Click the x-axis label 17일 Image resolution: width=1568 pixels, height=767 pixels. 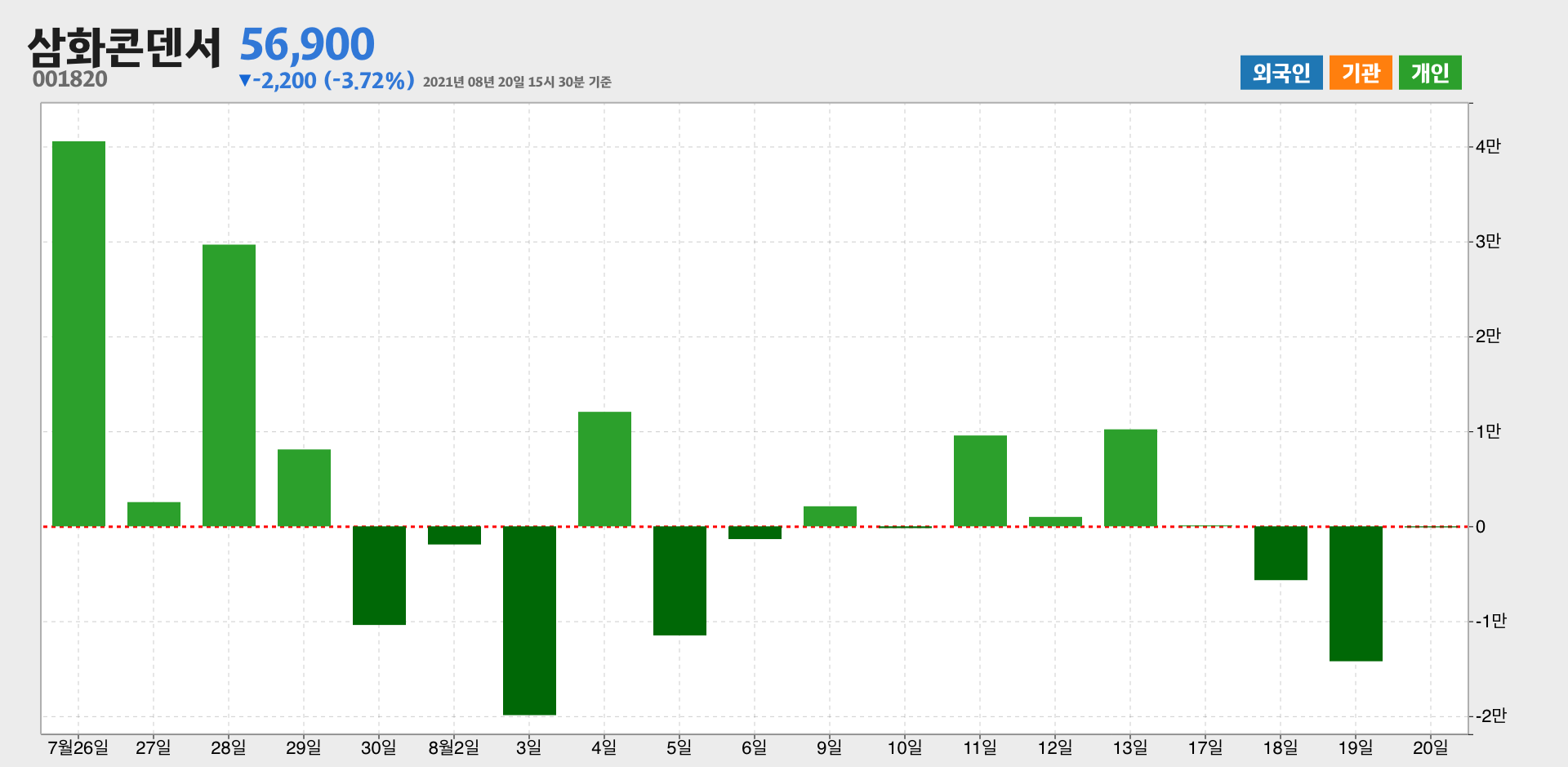point(1205,747)
